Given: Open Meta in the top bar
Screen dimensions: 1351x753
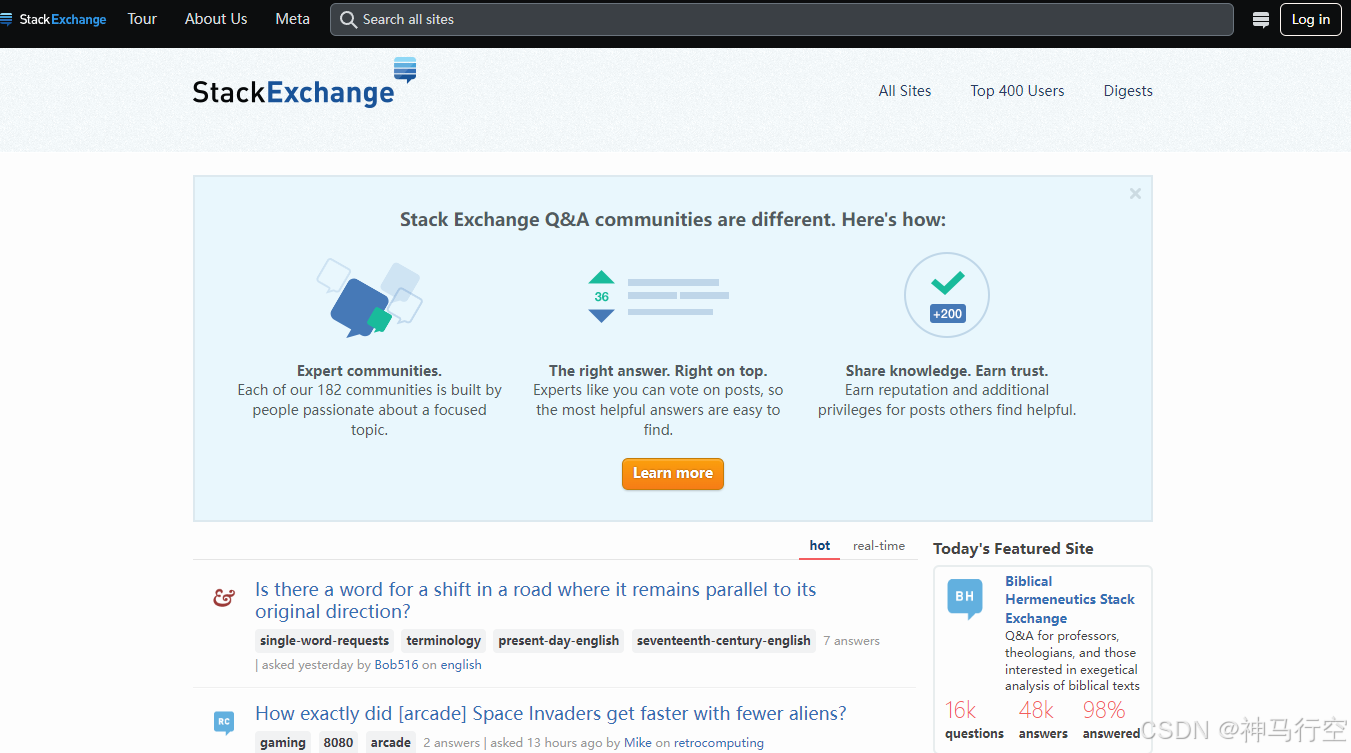Looking at the screenshot, I should [293, 19].
